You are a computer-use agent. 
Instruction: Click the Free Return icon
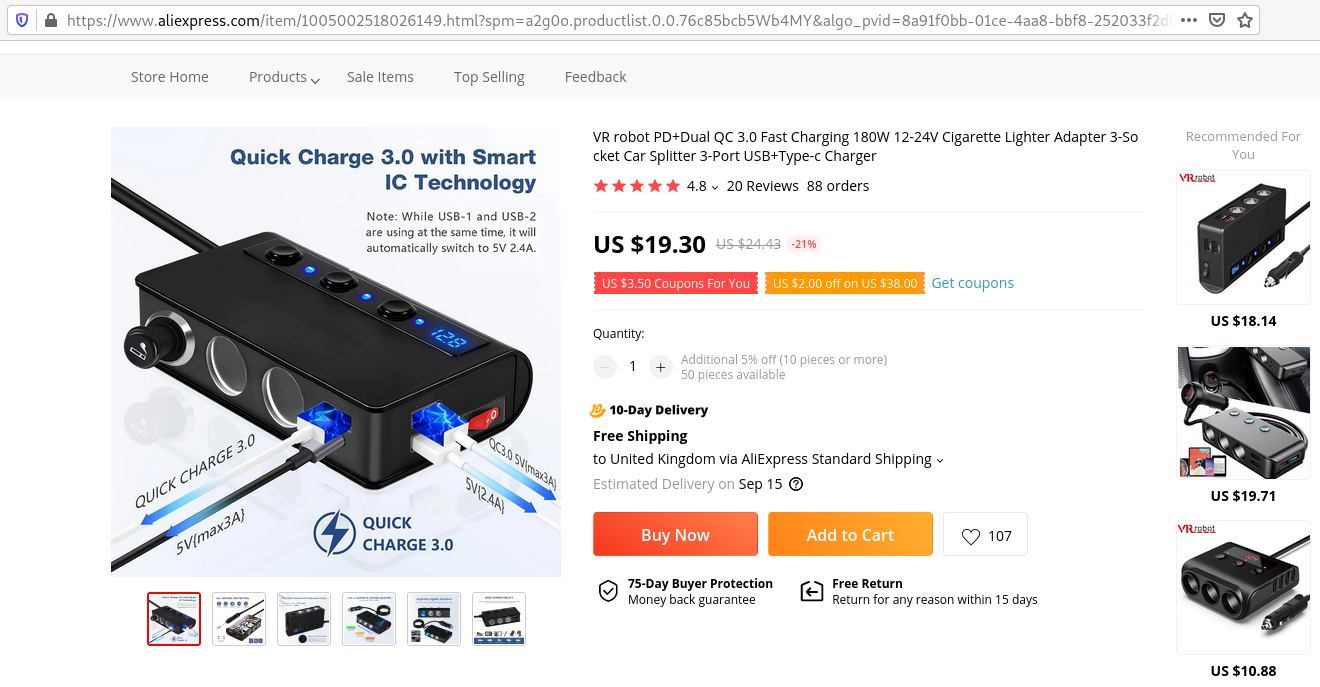pyautogui.click(x=812, y=591)
